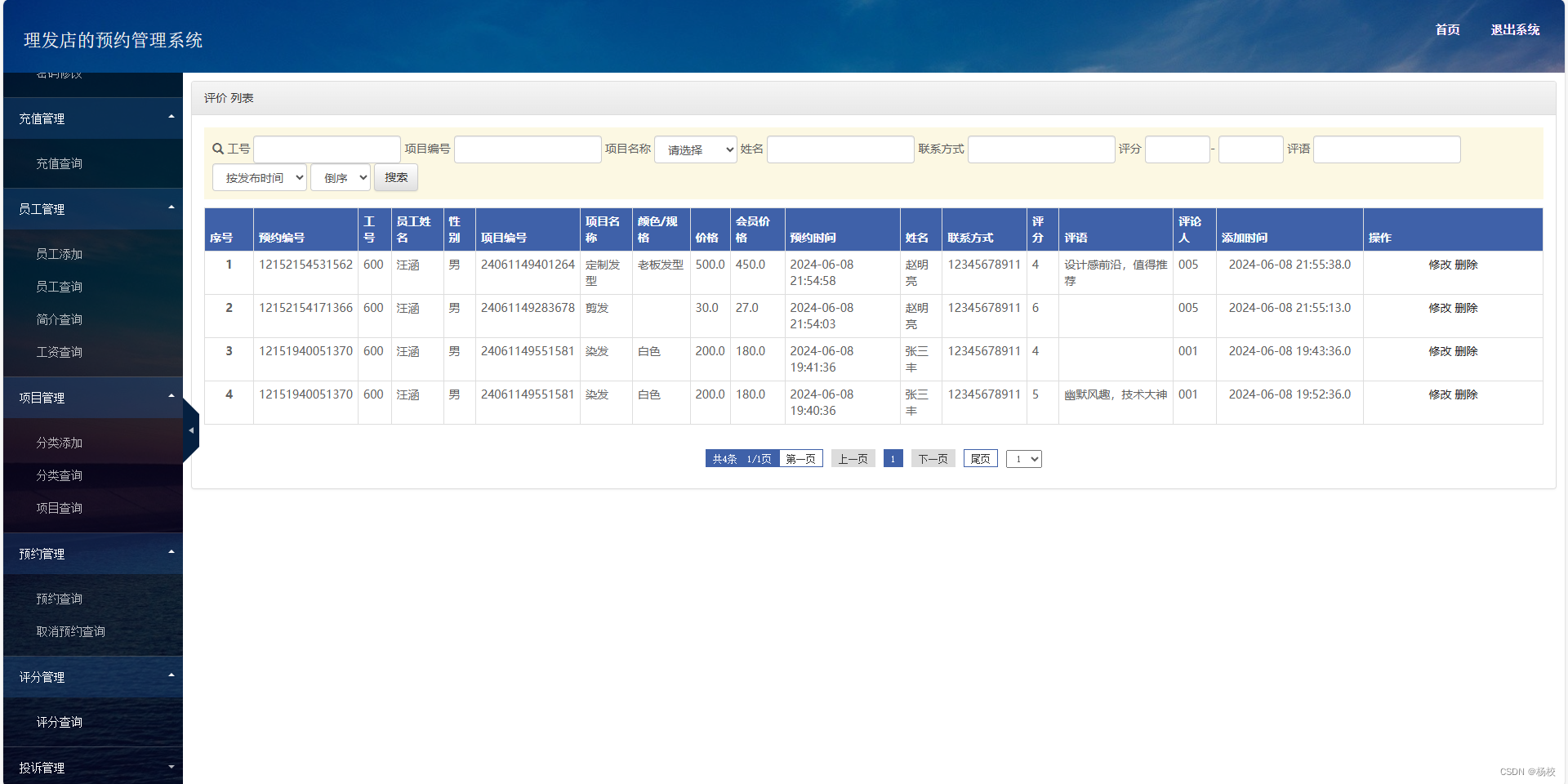Collapse the 预约管理 menu section
The height and width of the screenshot is (784, 1568).
[x=93, y=554]
